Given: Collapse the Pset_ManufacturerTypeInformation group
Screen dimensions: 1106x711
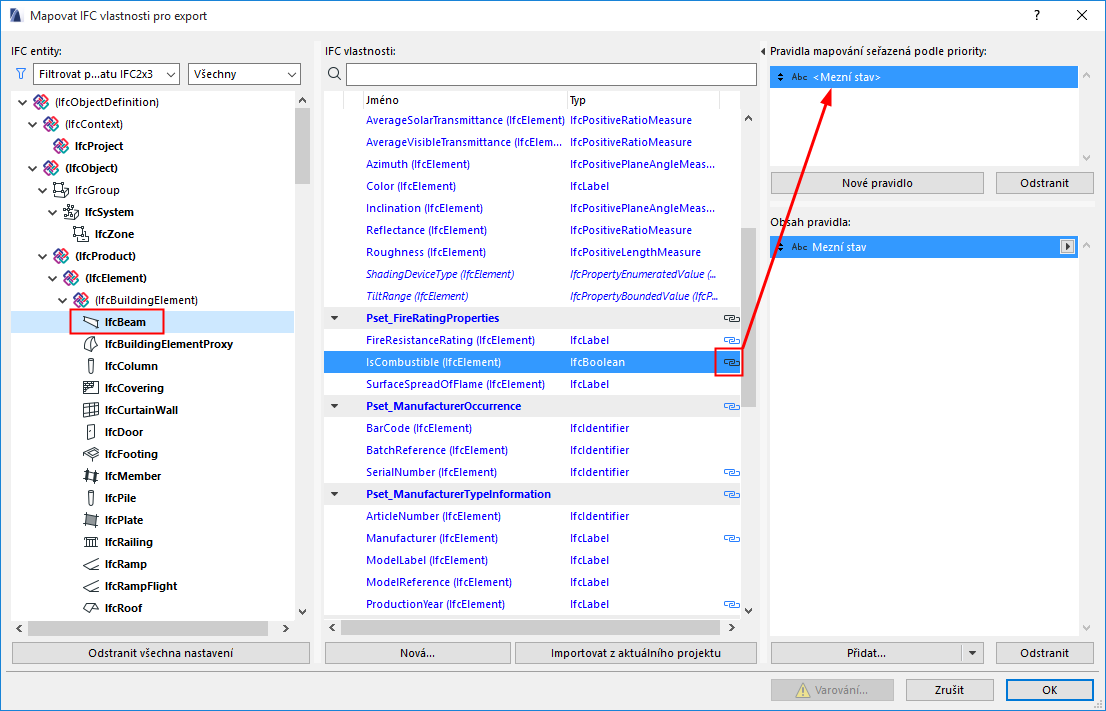Looking at the screenshot, I should click(x=335, y=494).
